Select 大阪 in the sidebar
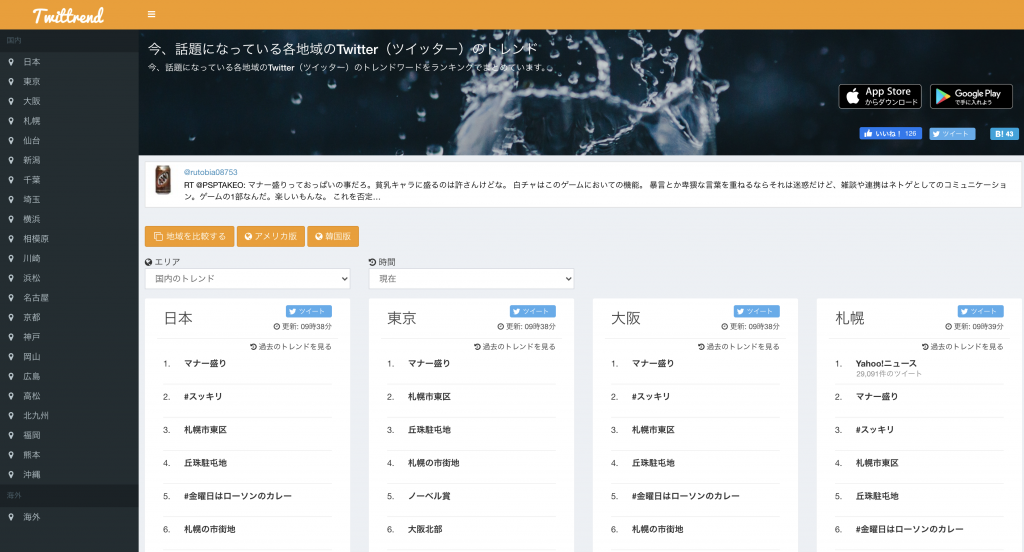This screenshot has height=552, width=1024. tap(31, 101)
